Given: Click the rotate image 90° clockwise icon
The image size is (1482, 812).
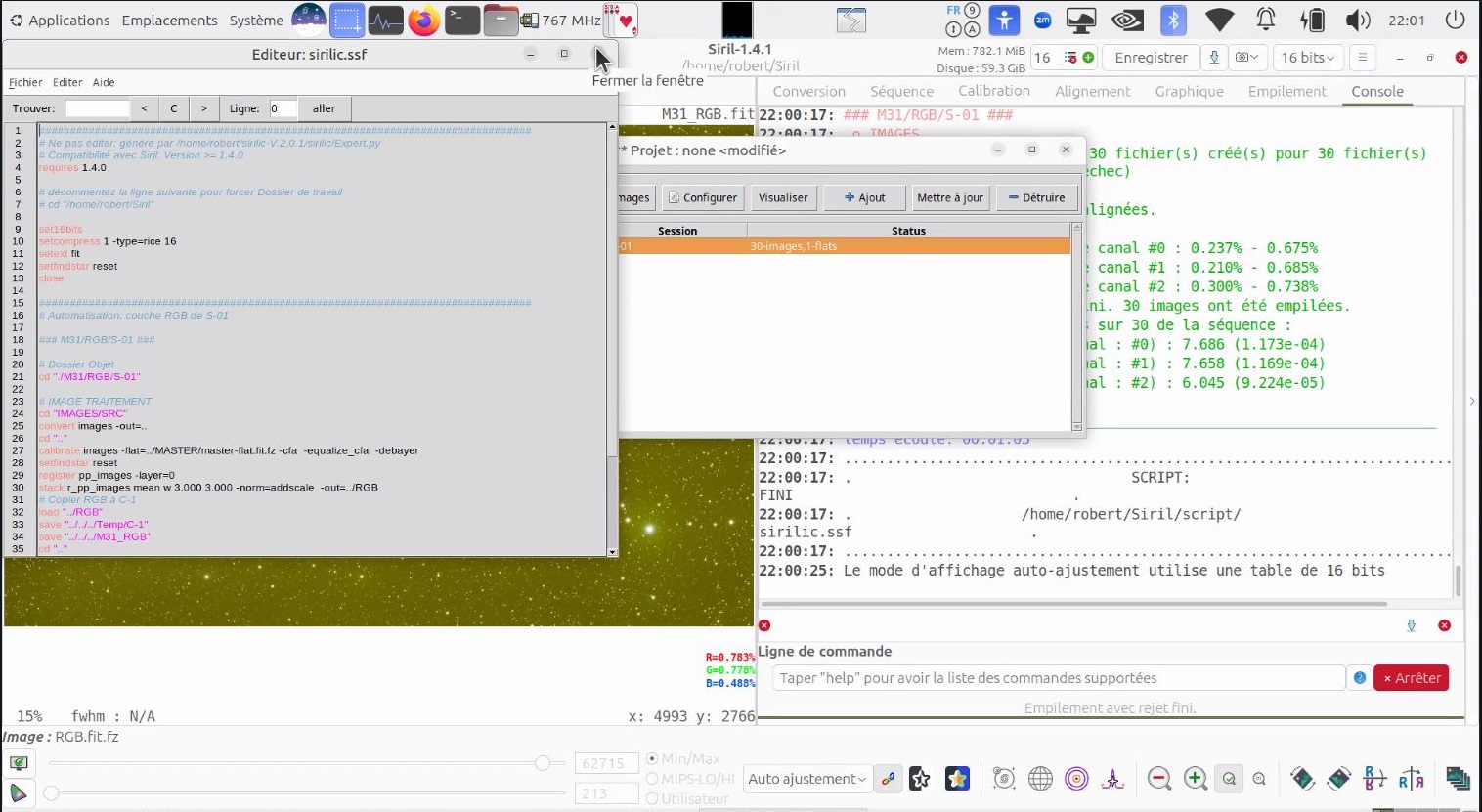Looking at the screenshot, I should click(1338, 779).
